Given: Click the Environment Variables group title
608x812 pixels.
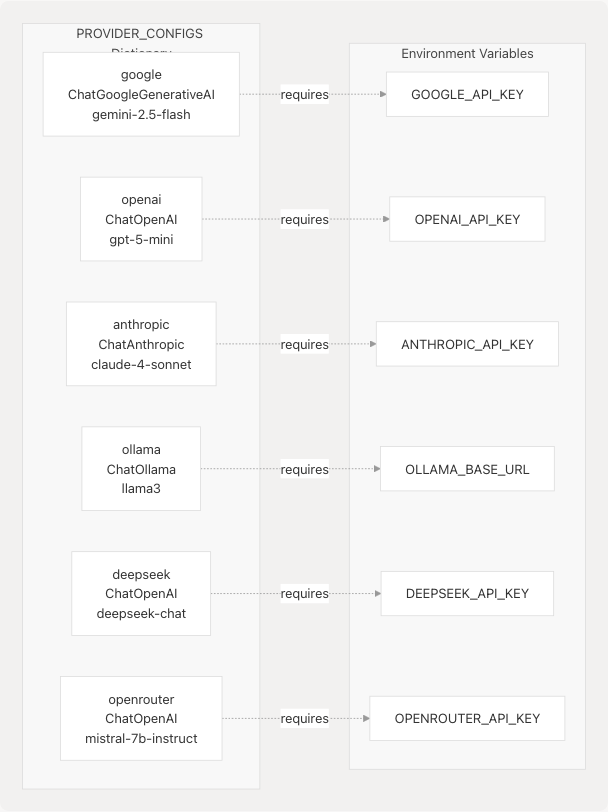Looking at the screenshot, I should point(467,54).
